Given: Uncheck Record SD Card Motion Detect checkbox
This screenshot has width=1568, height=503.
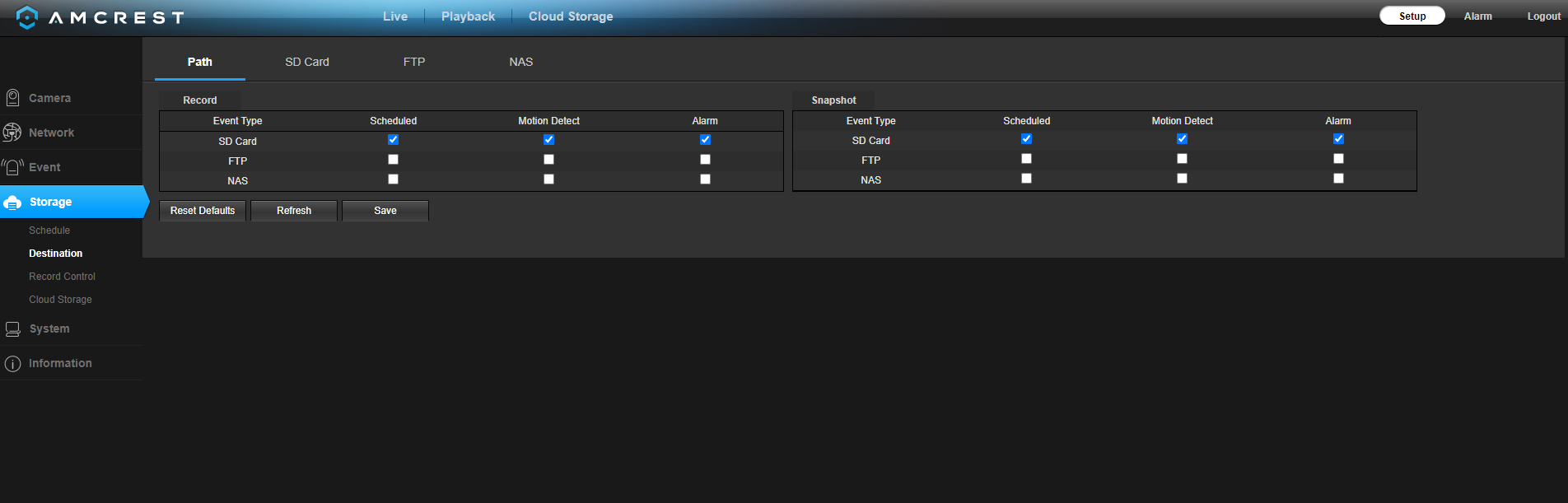Looking at the screenshot, I should 548,140.
